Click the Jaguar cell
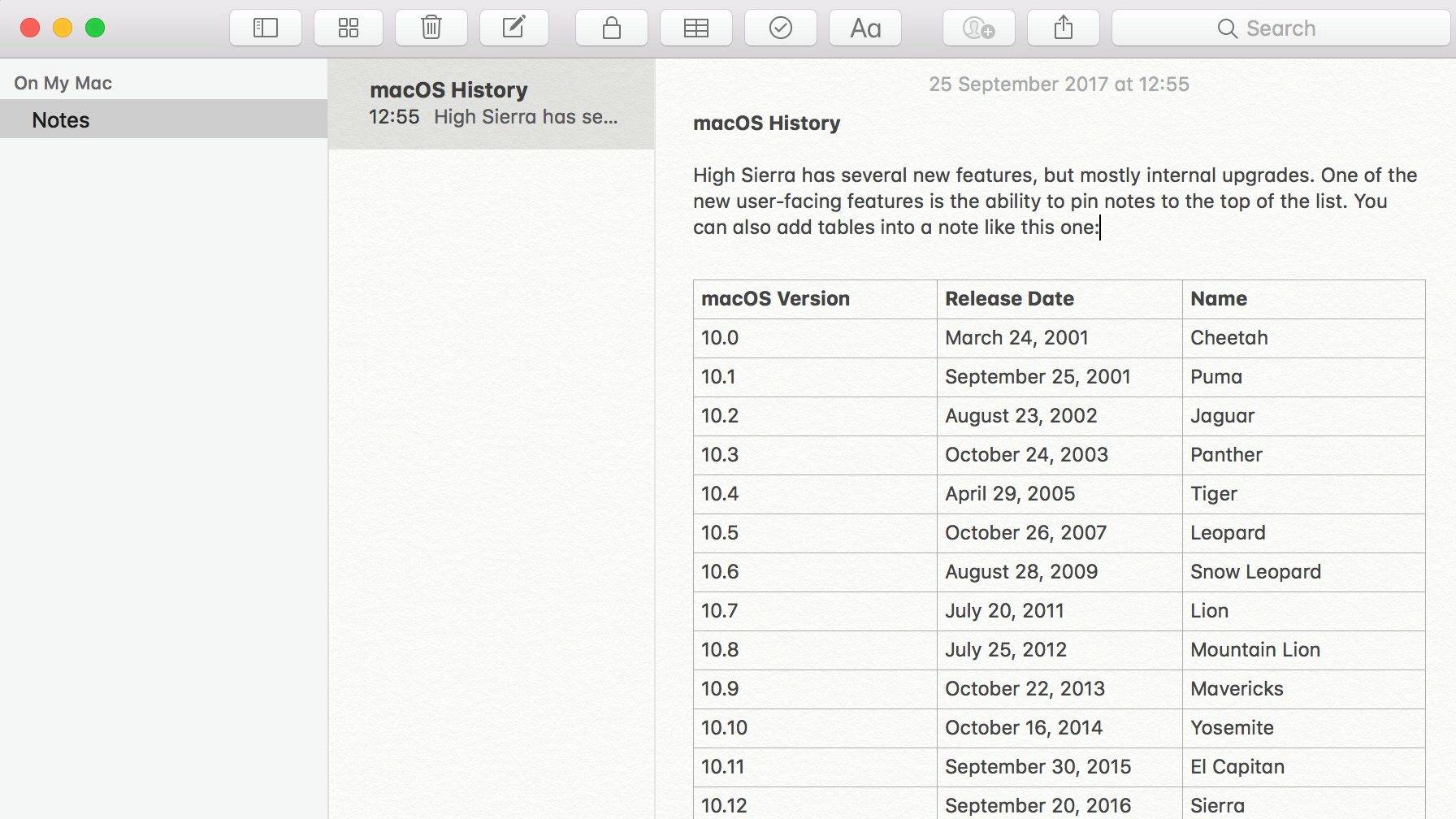Image resolution: width=1456 pixels, height=819 pixels. pos(1304,416)
